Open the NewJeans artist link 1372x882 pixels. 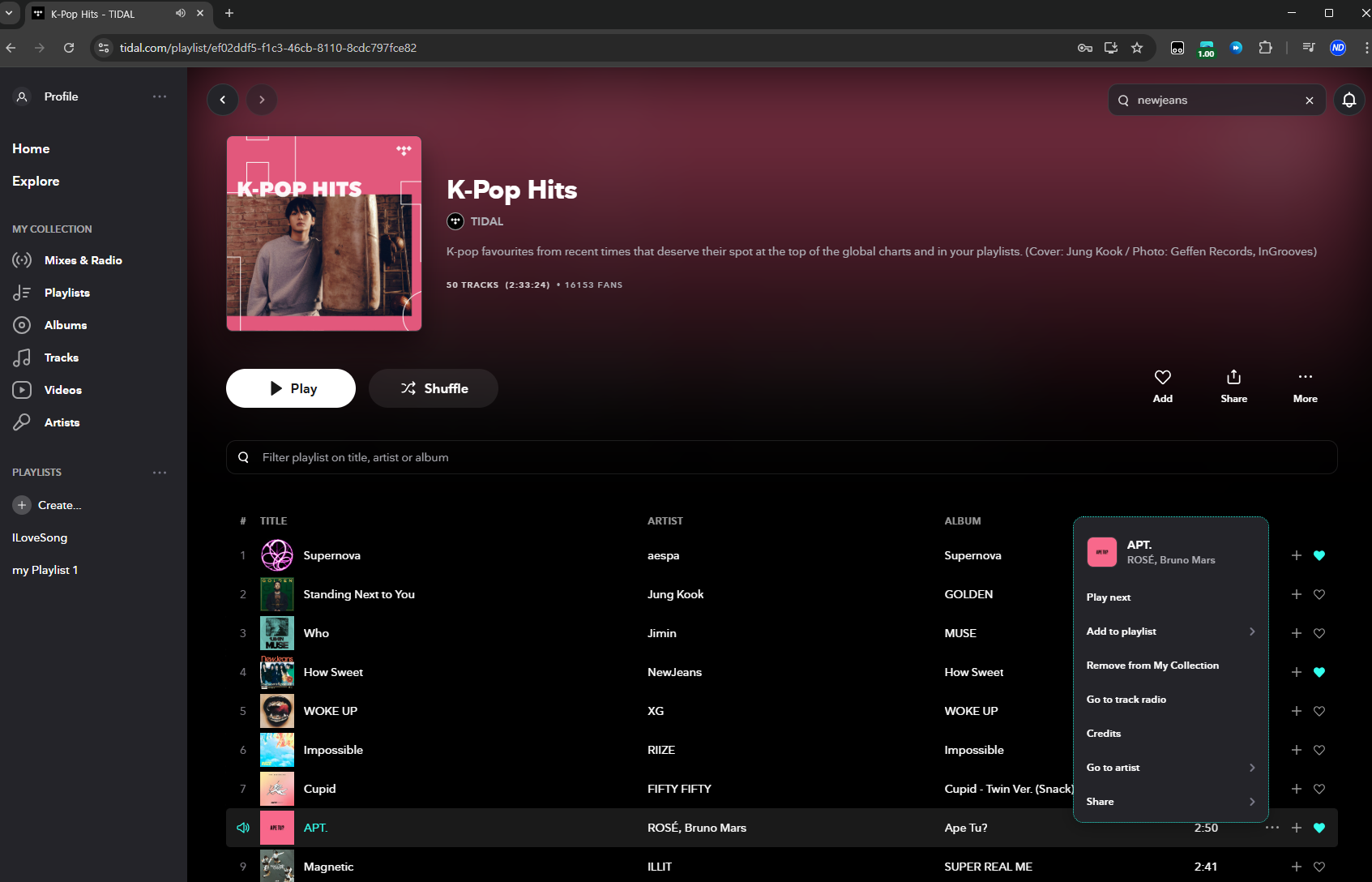(x=675, y=672)
